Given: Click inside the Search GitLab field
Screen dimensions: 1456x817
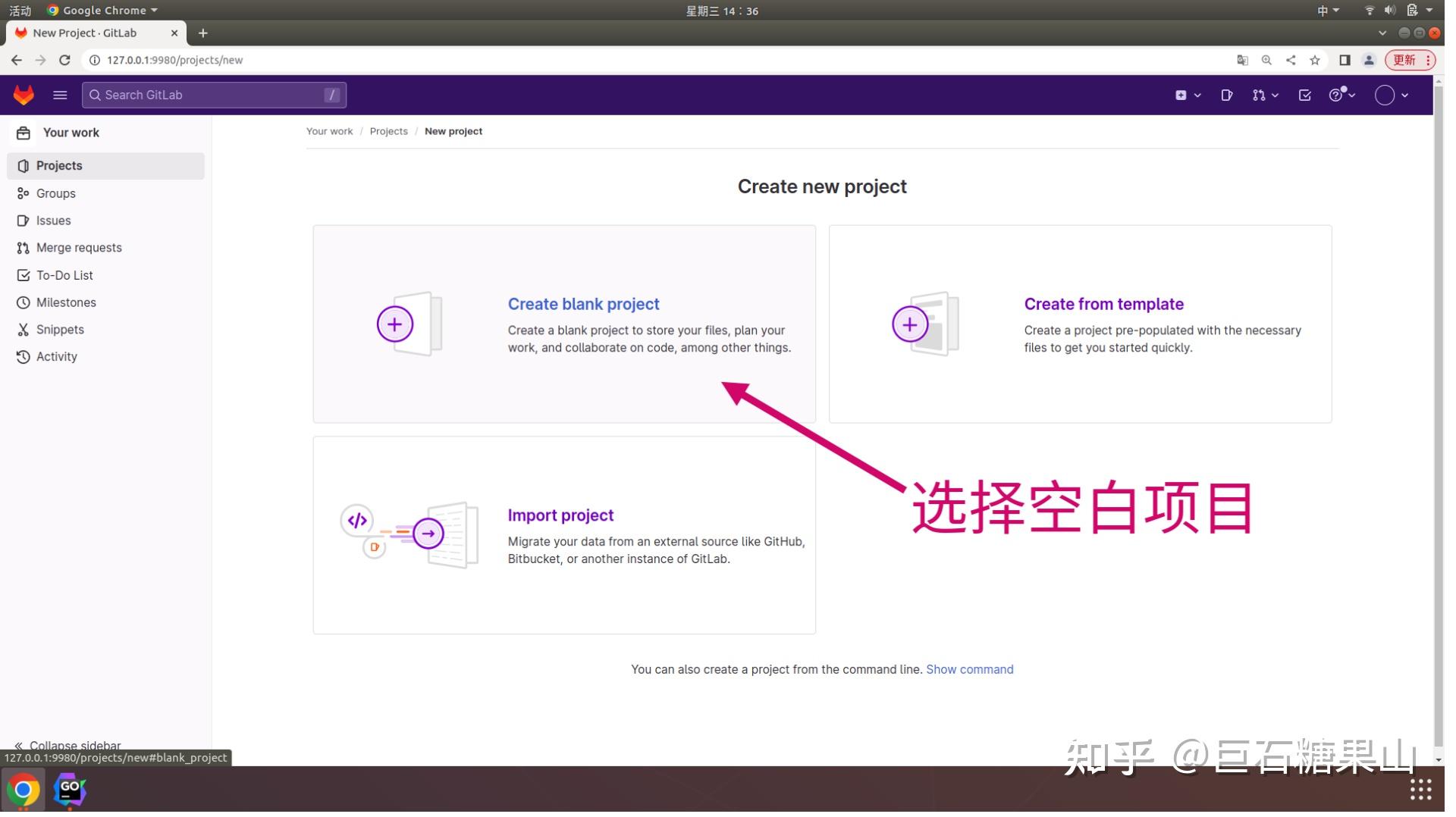Looking at the screenshot, I should click(212, 95).
